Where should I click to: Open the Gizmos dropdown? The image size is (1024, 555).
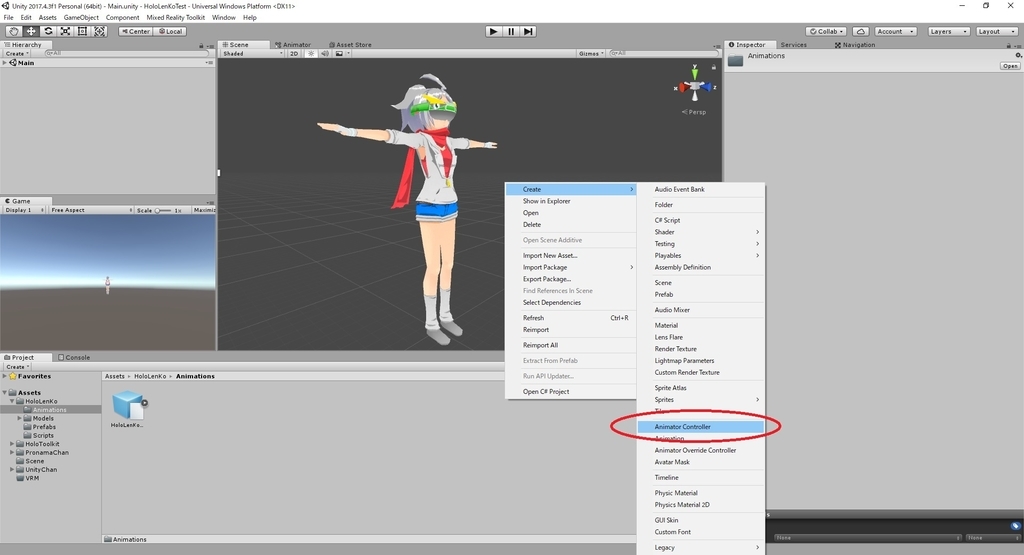point(591,54)
